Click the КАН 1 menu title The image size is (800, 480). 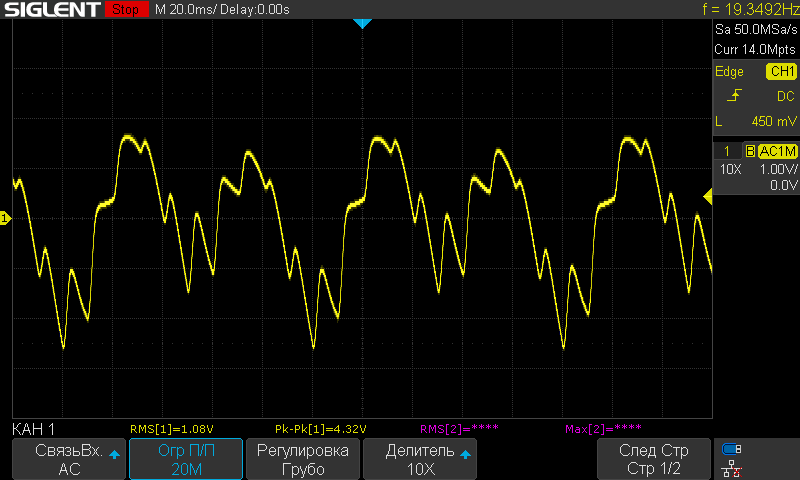(34, 430)
